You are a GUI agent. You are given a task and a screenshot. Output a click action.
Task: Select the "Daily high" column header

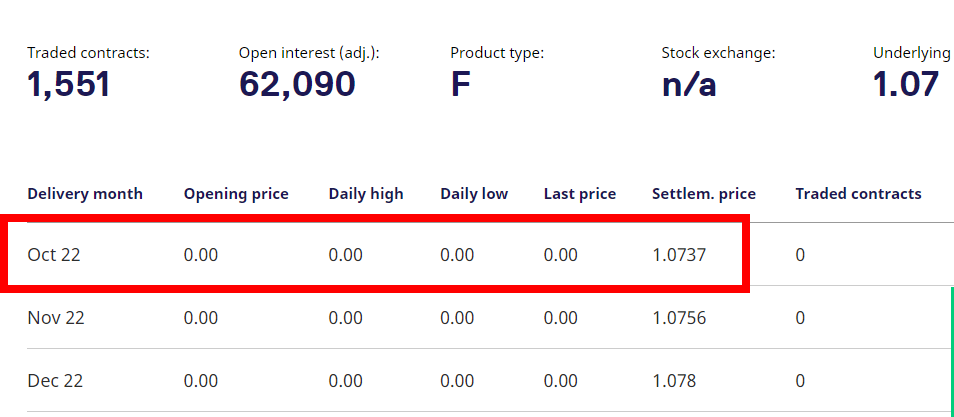pos(366,194)
